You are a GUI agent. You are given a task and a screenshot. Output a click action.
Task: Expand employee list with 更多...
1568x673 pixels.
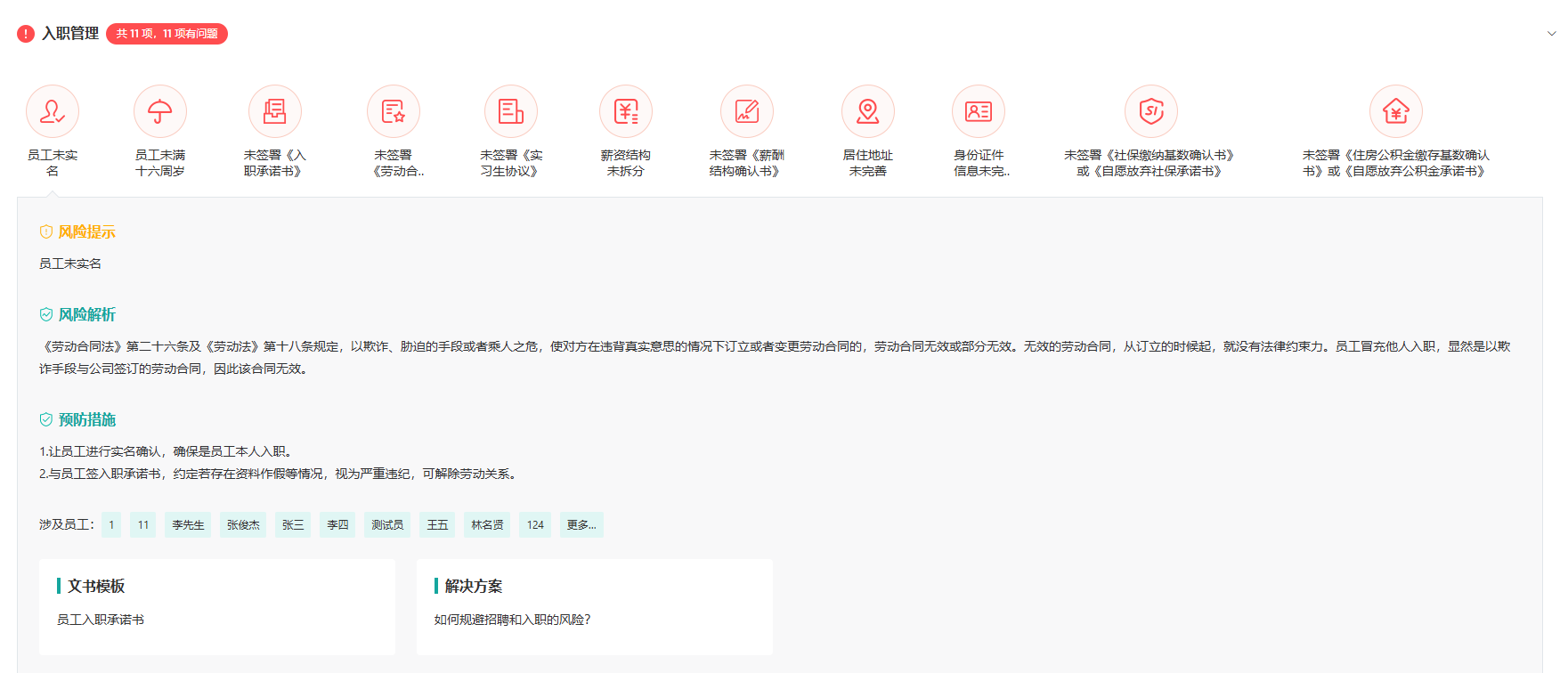coord(581,525)
